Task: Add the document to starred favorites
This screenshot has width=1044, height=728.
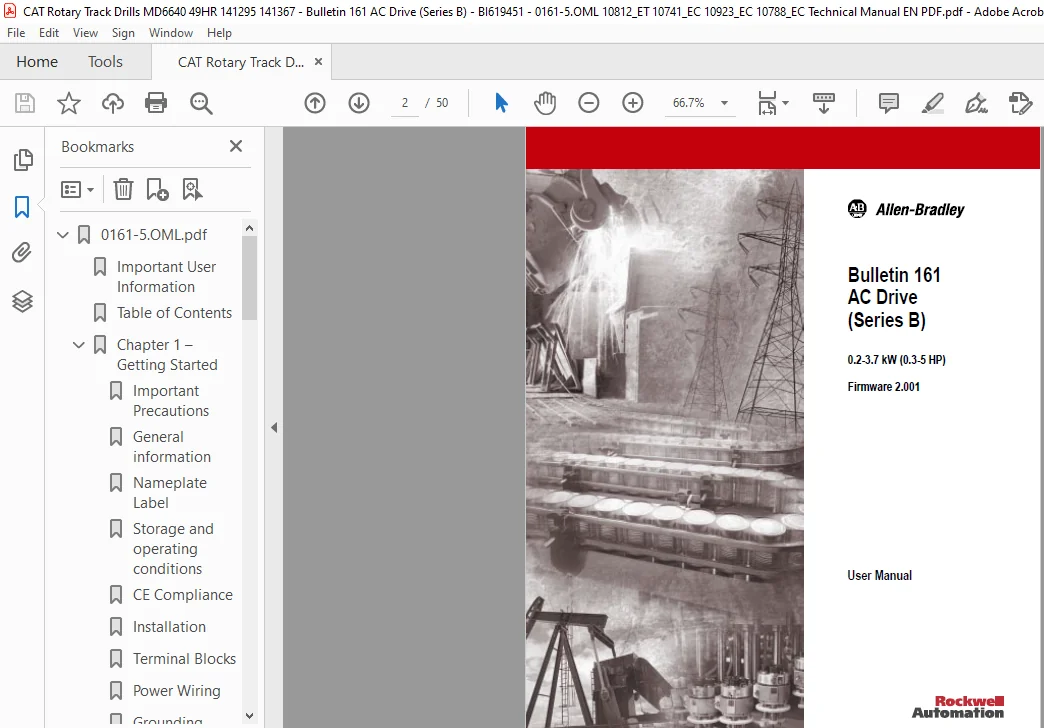Action: pyautogui.click(x=69, y=103)
